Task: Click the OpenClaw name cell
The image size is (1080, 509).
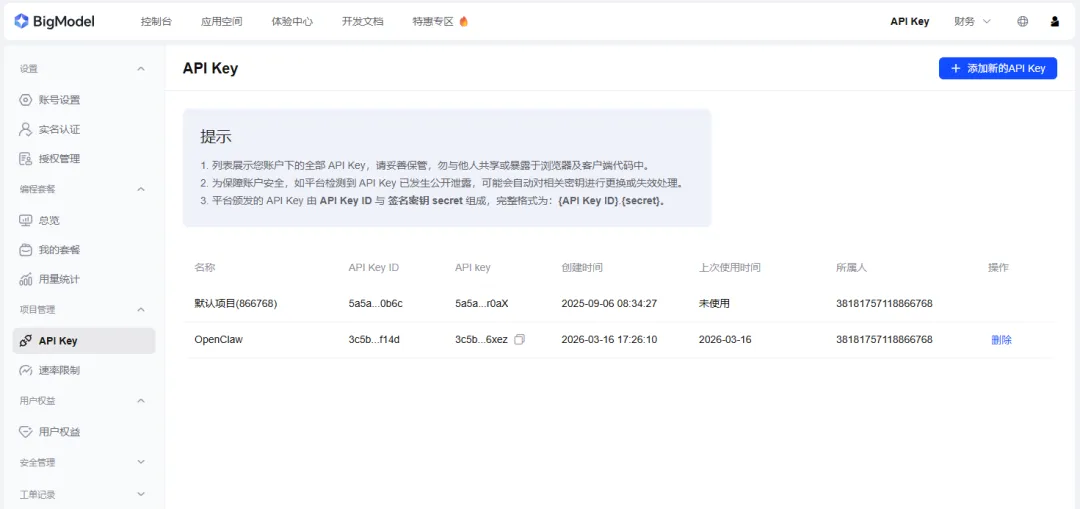Action: click(218, 340)
